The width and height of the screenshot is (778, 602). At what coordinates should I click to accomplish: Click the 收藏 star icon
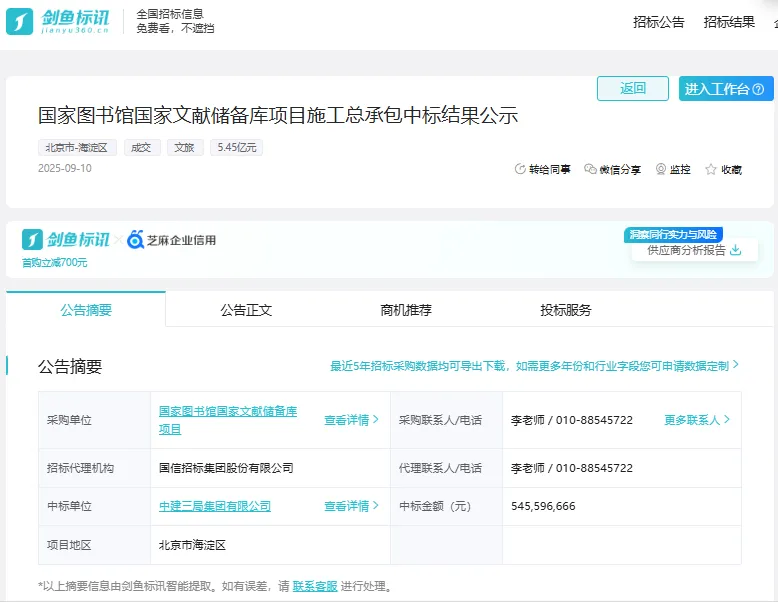coord(711,170)
